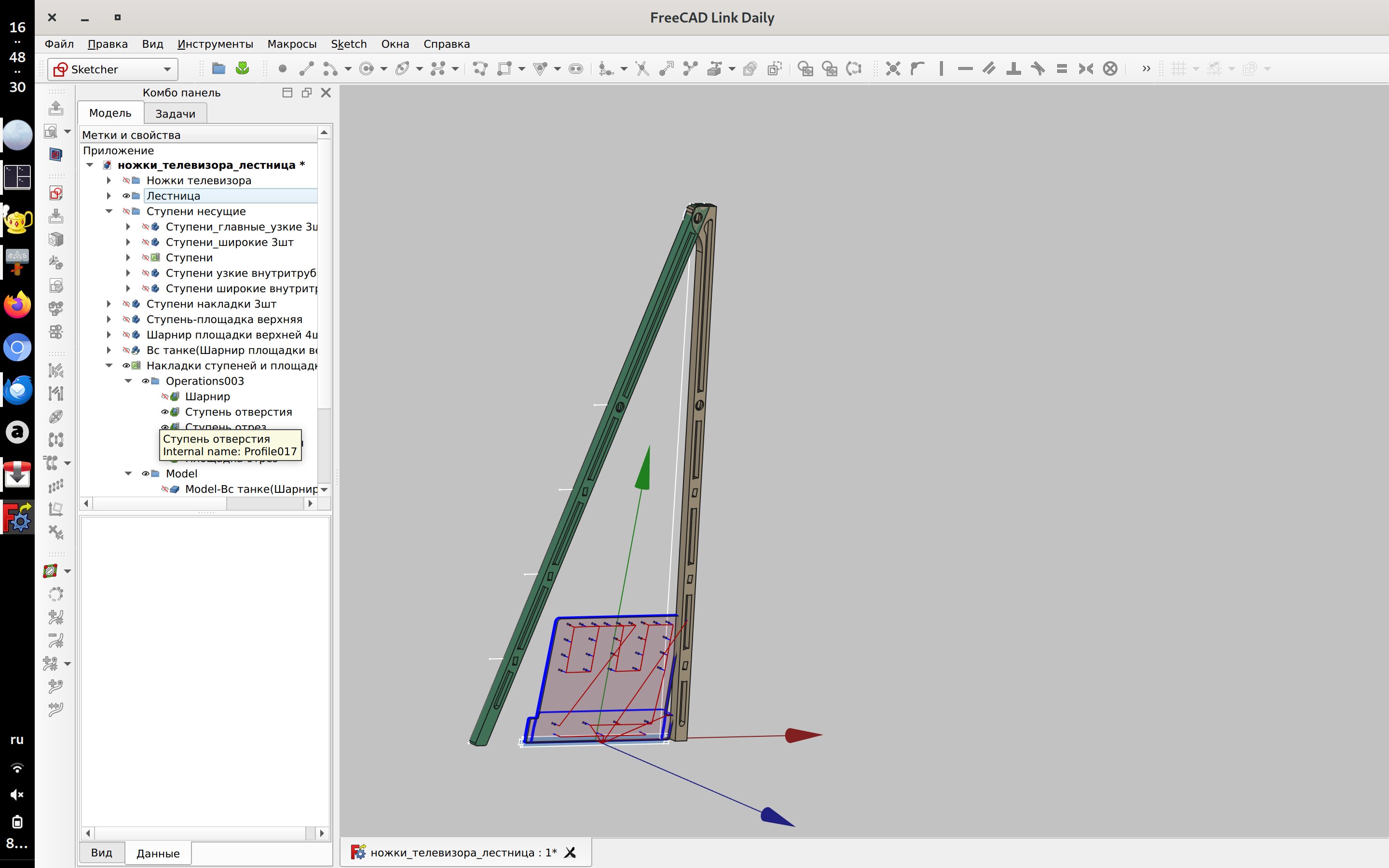
Task: Open the Макросы menu
Action: click(292, 44)
